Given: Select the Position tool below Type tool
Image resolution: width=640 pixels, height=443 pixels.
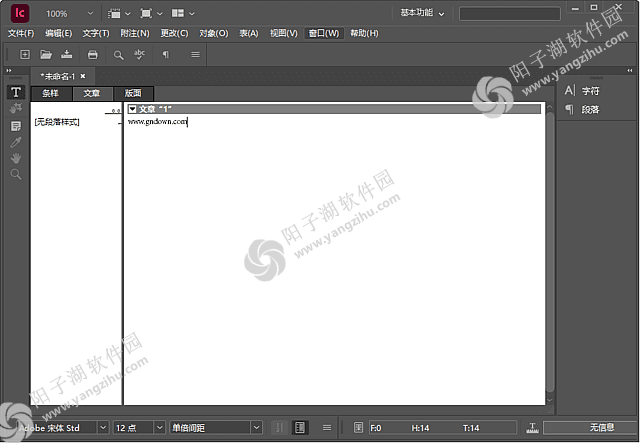Looking at the screenshot, I should tap(16, 109).
